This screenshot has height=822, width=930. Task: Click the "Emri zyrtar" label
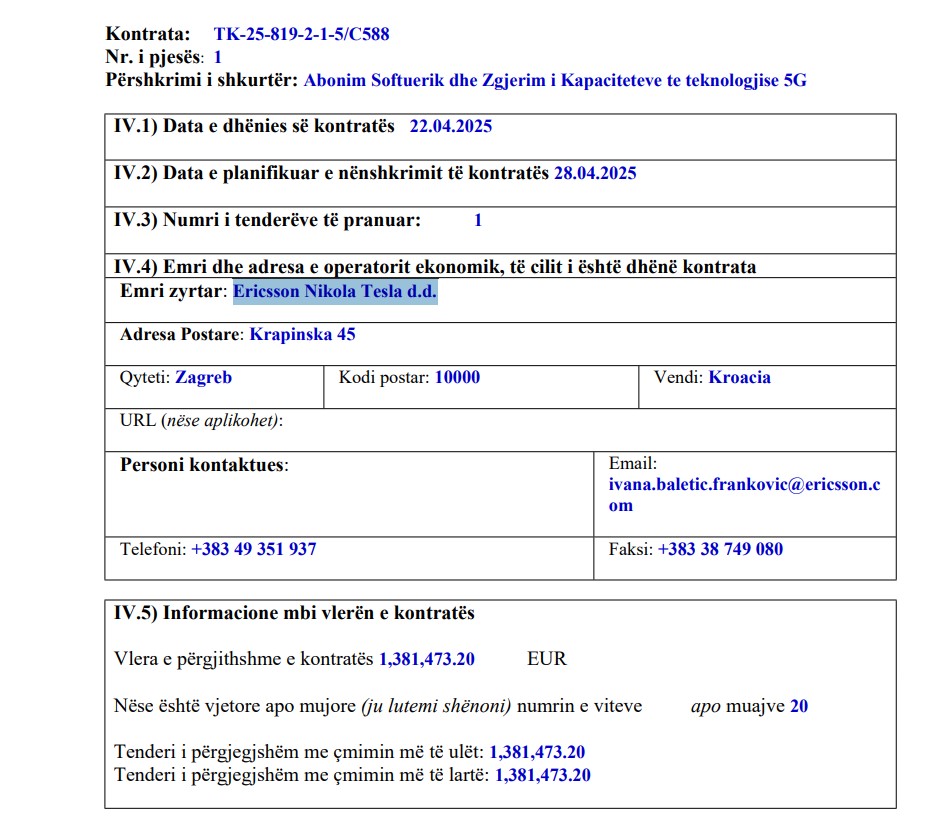(173, 291)
